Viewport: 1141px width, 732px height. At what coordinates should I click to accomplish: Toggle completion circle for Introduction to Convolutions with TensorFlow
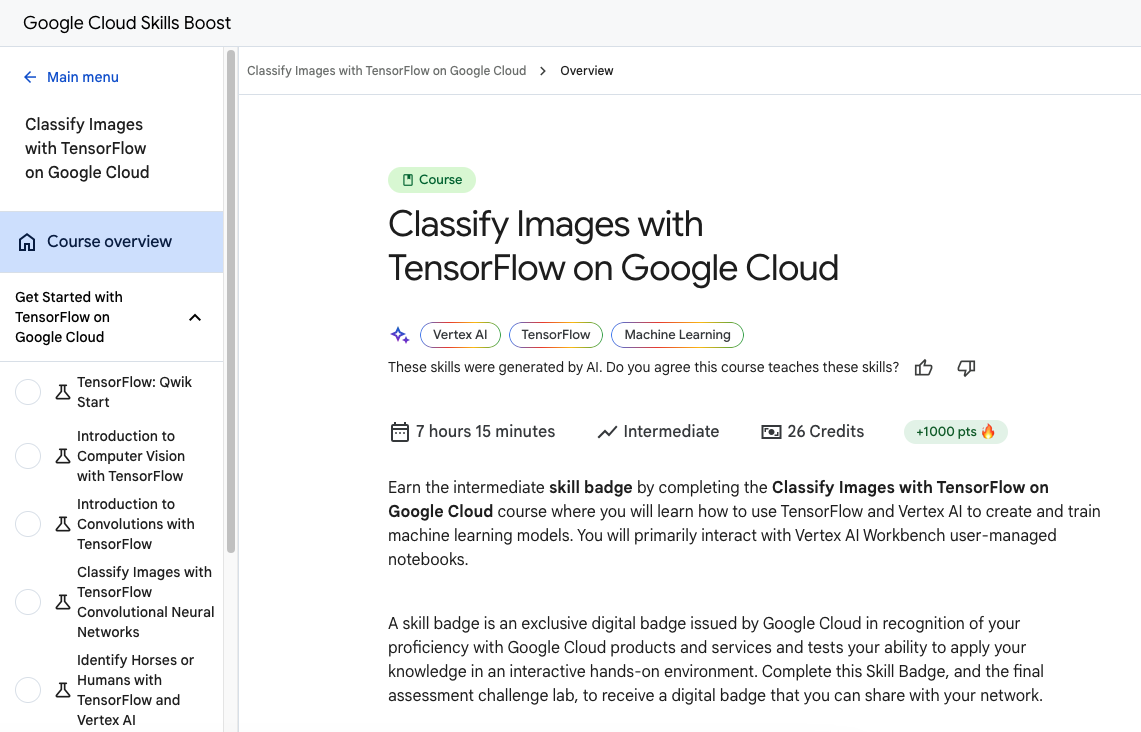(28, 524)
